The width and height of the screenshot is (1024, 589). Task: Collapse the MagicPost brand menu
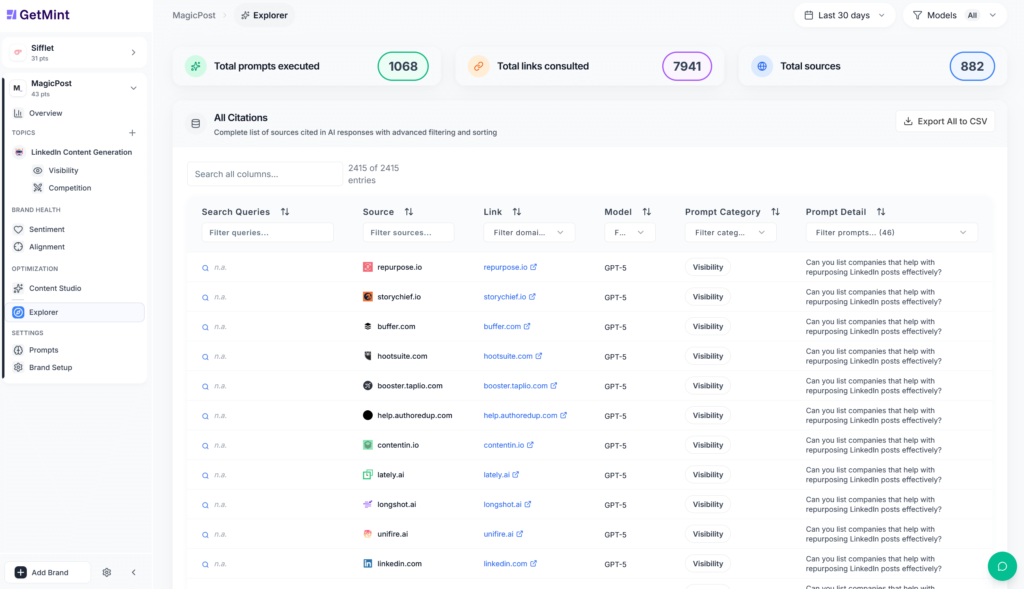pos(135,87)
